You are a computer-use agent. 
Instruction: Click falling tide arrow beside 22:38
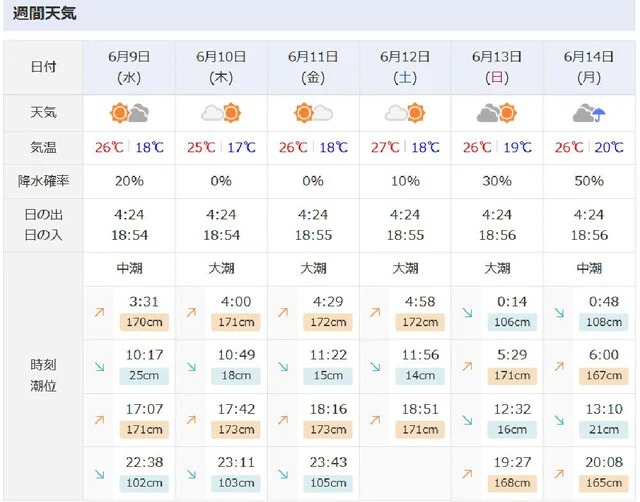(x=99, y=474)
